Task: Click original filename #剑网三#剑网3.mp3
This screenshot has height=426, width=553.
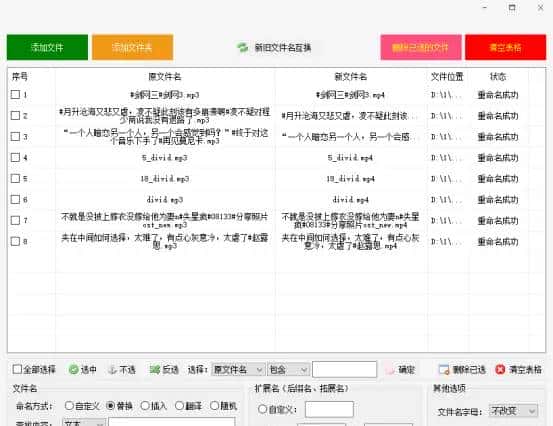Action: 165,95
